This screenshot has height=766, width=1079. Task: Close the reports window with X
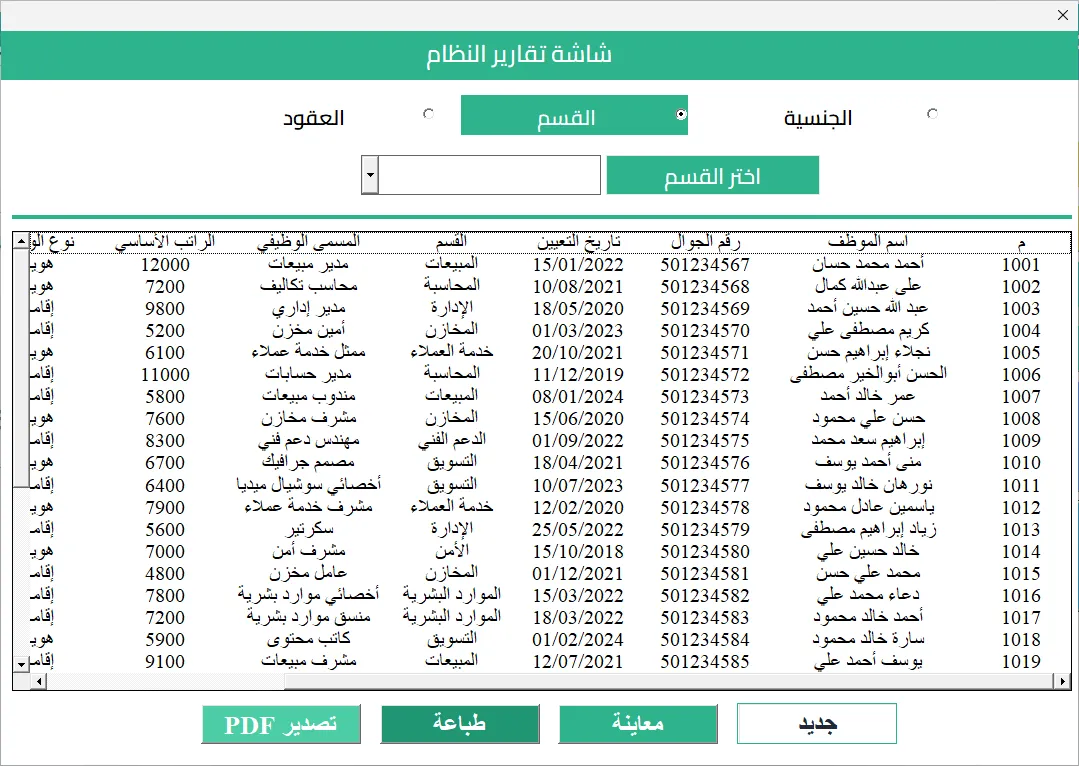[x=1062, y=15]
